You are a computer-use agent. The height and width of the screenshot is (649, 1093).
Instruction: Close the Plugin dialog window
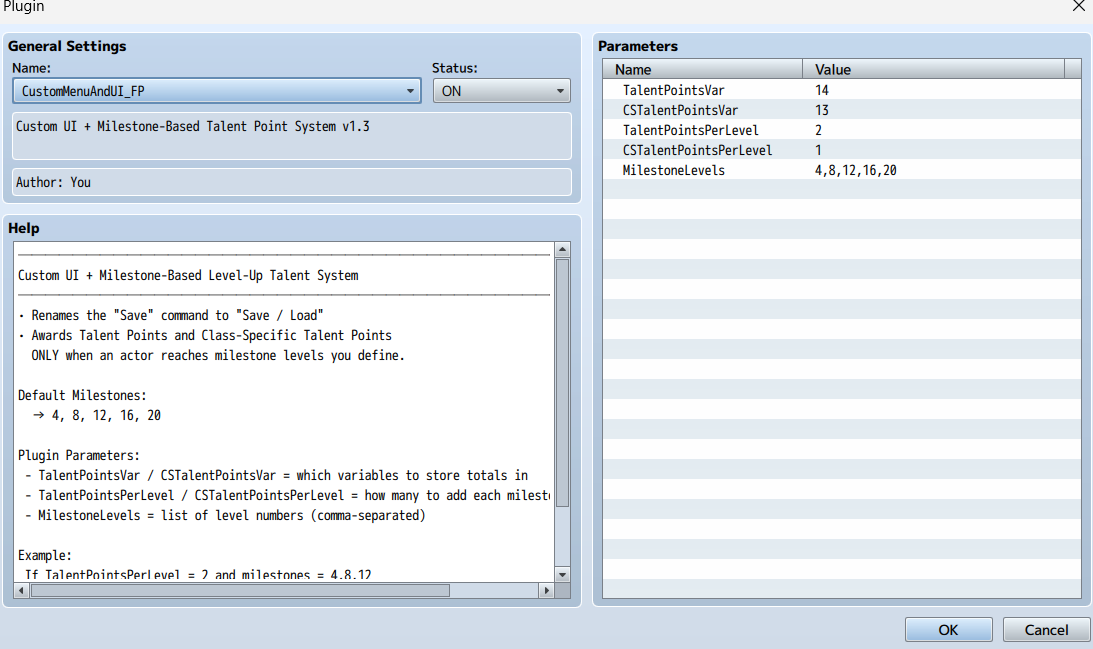[1078, 7]
